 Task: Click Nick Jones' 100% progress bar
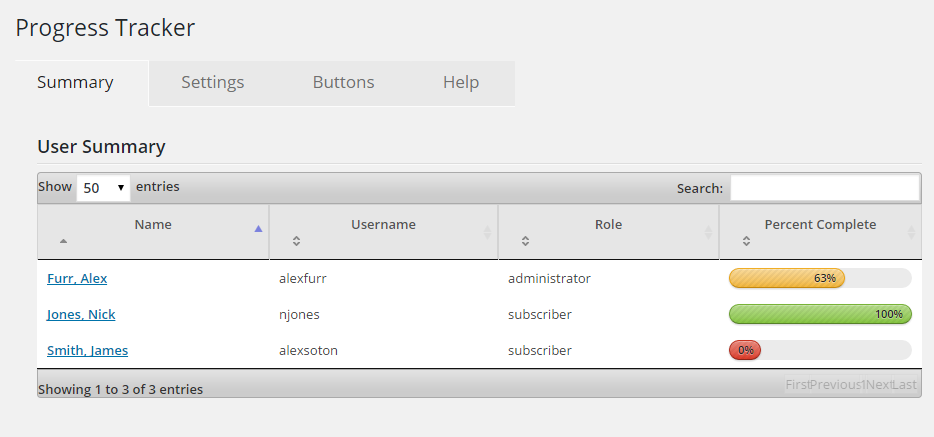click(x=820, y=314)
